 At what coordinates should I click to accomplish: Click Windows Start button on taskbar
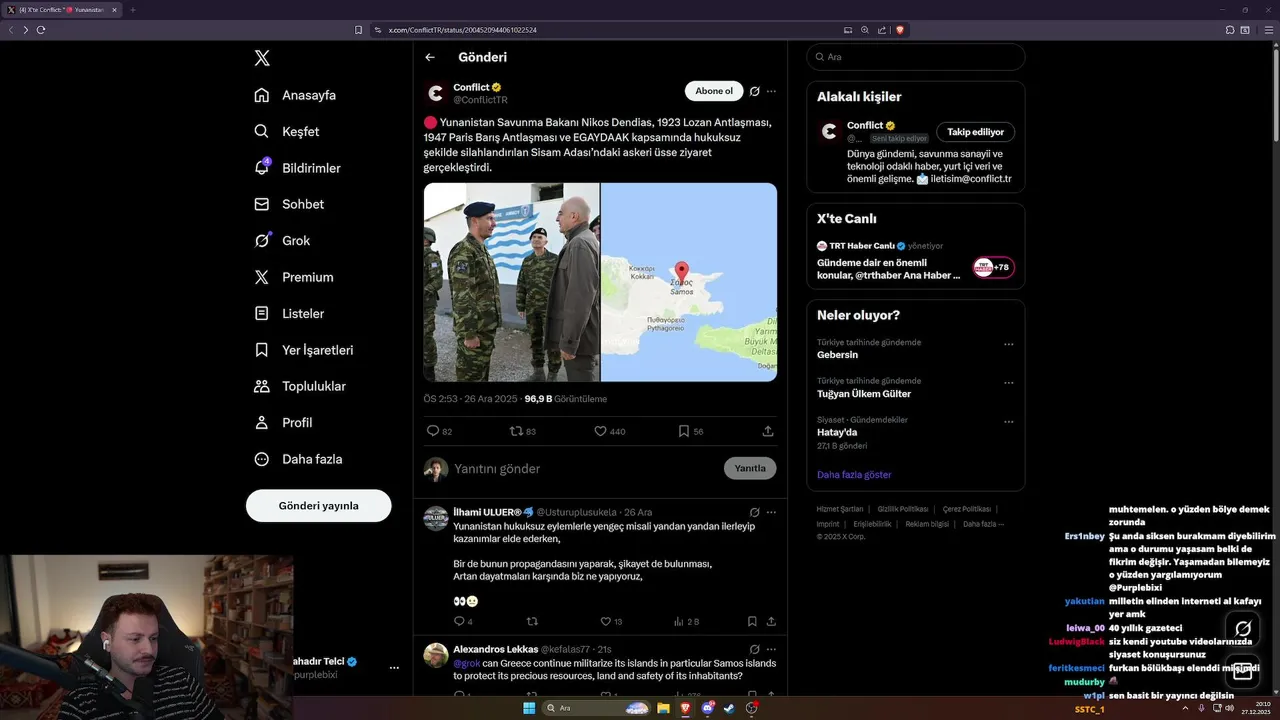[529, 708]
